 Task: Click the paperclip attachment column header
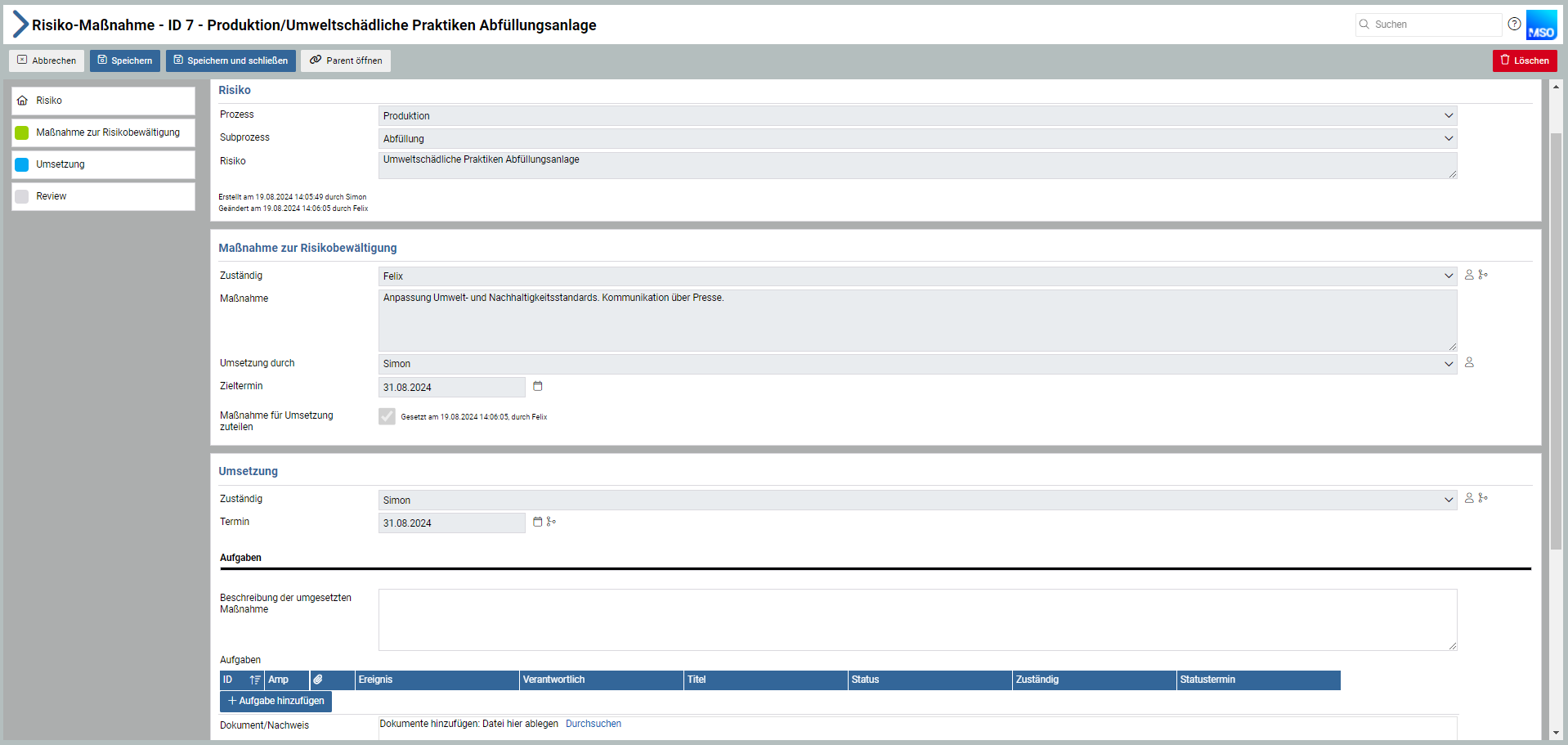318,680
